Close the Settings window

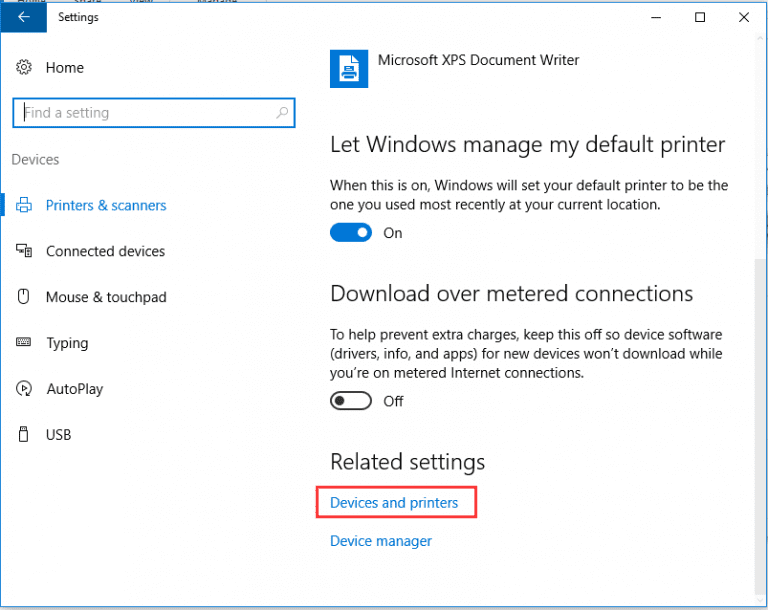pyautogui.click(x=744, y=17)
